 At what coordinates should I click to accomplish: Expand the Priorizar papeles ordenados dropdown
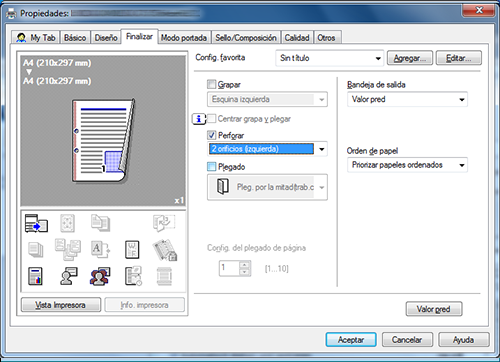407,165
